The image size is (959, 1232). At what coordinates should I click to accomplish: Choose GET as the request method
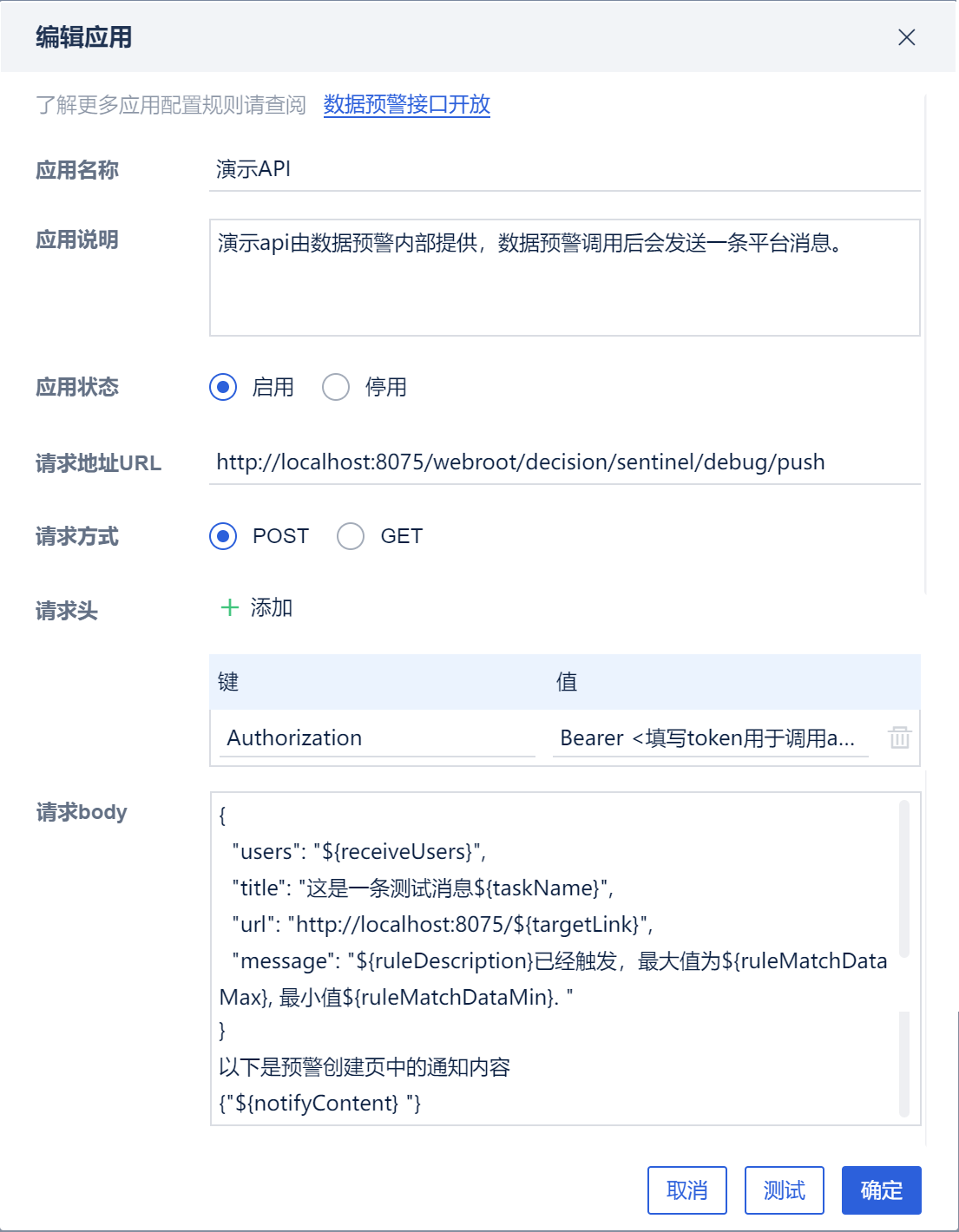(350, 536)
